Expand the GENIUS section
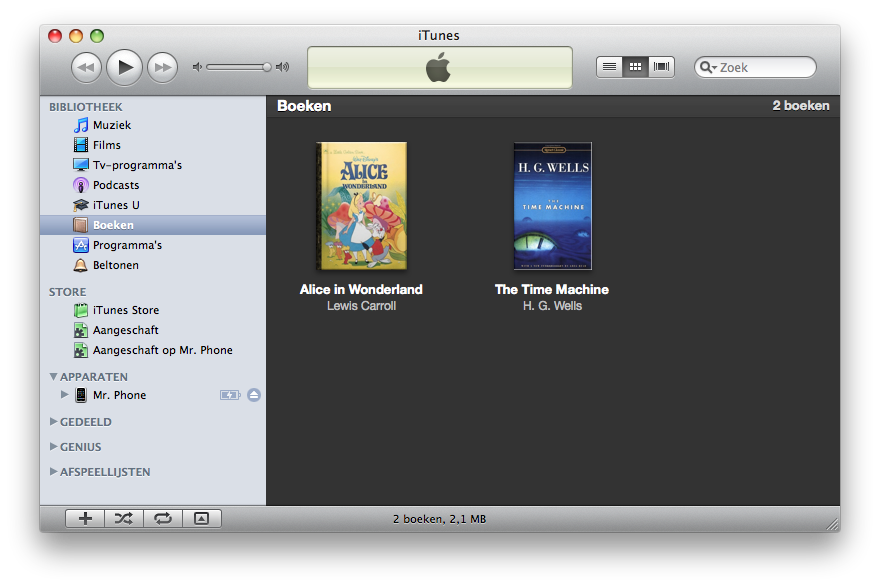Screen dimensions: 880x587 [53, 447]
